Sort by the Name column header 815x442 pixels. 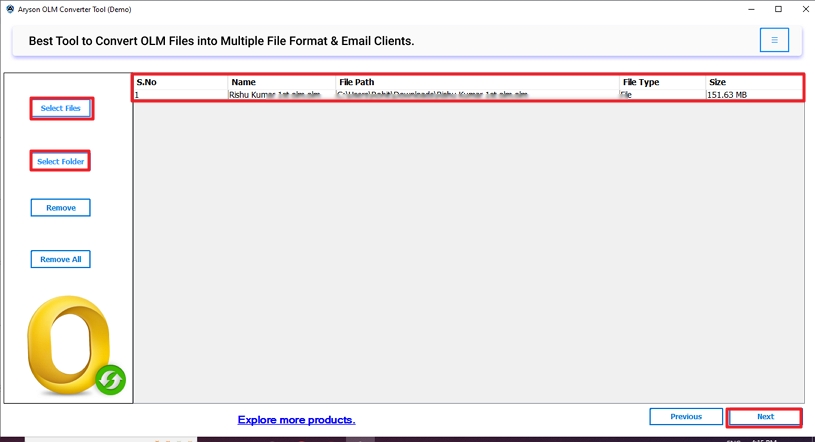click(x=282, y=82)
